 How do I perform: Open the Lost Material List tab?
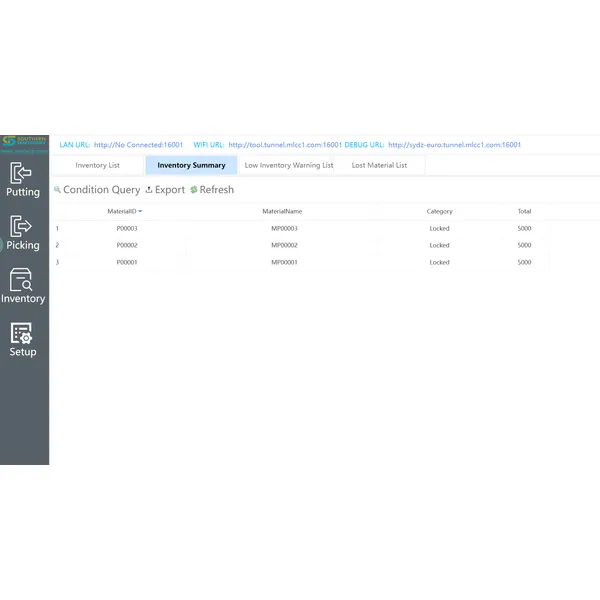click(379, 165)
